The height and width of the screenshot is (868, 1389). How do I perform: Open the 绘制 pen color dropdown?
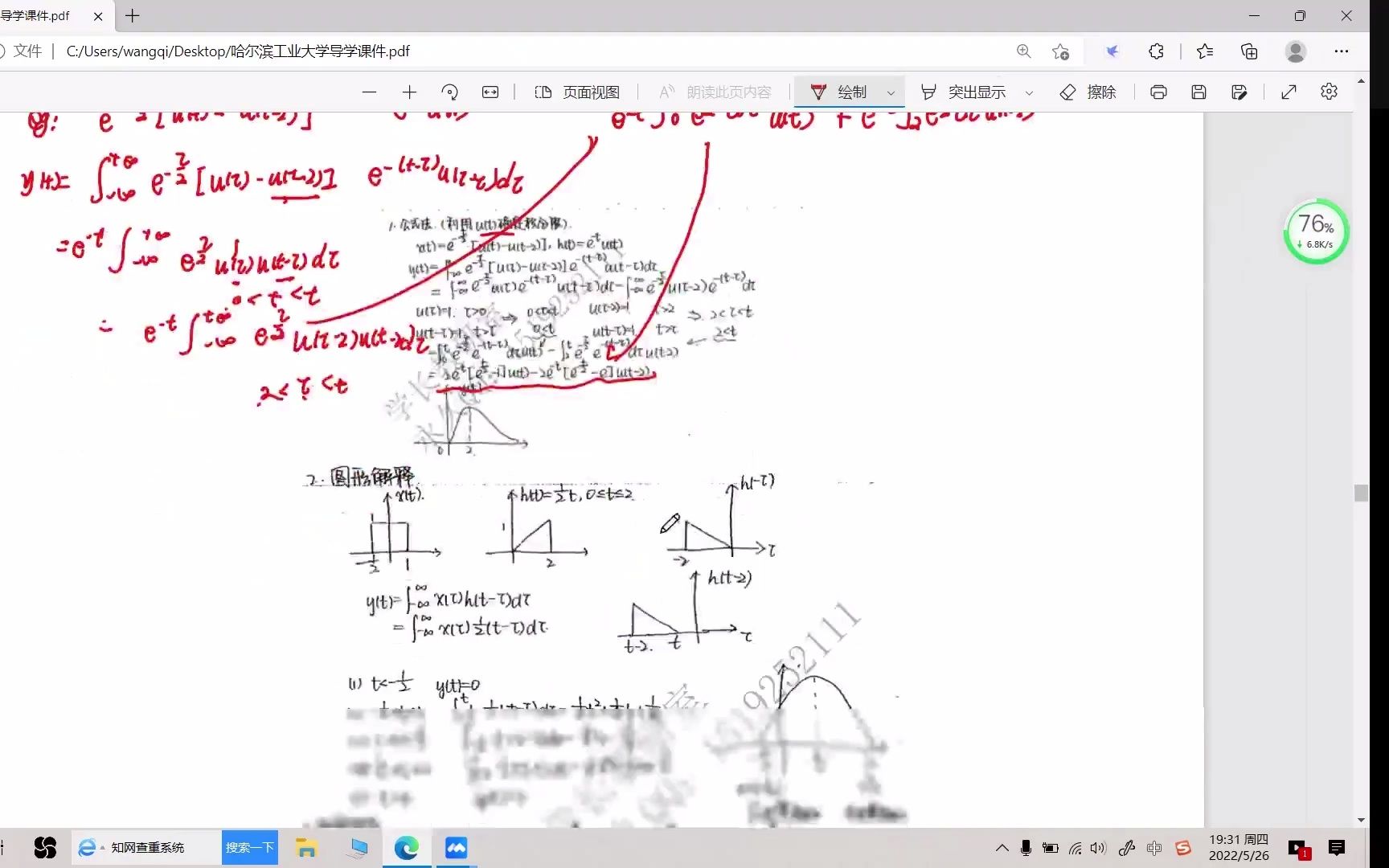tap(891, 92)
